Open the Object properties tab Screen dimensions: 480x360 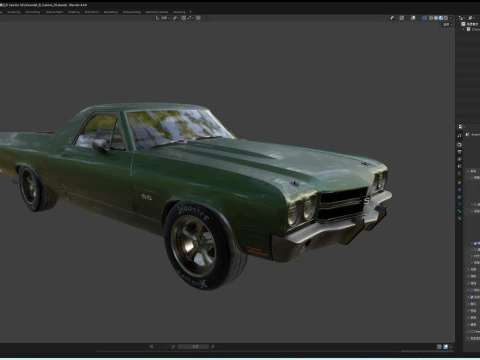tap(459, 183)
